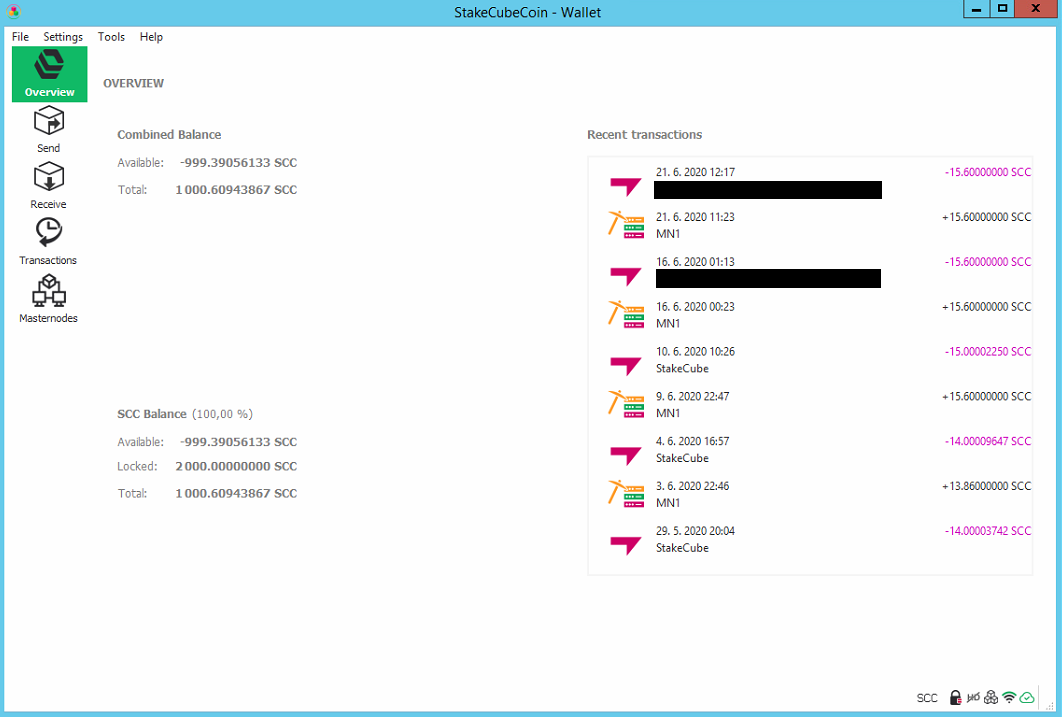Open the Overview page in the sidebar
The width and height of the screenshot is (1062, 717).
point(49,74)
